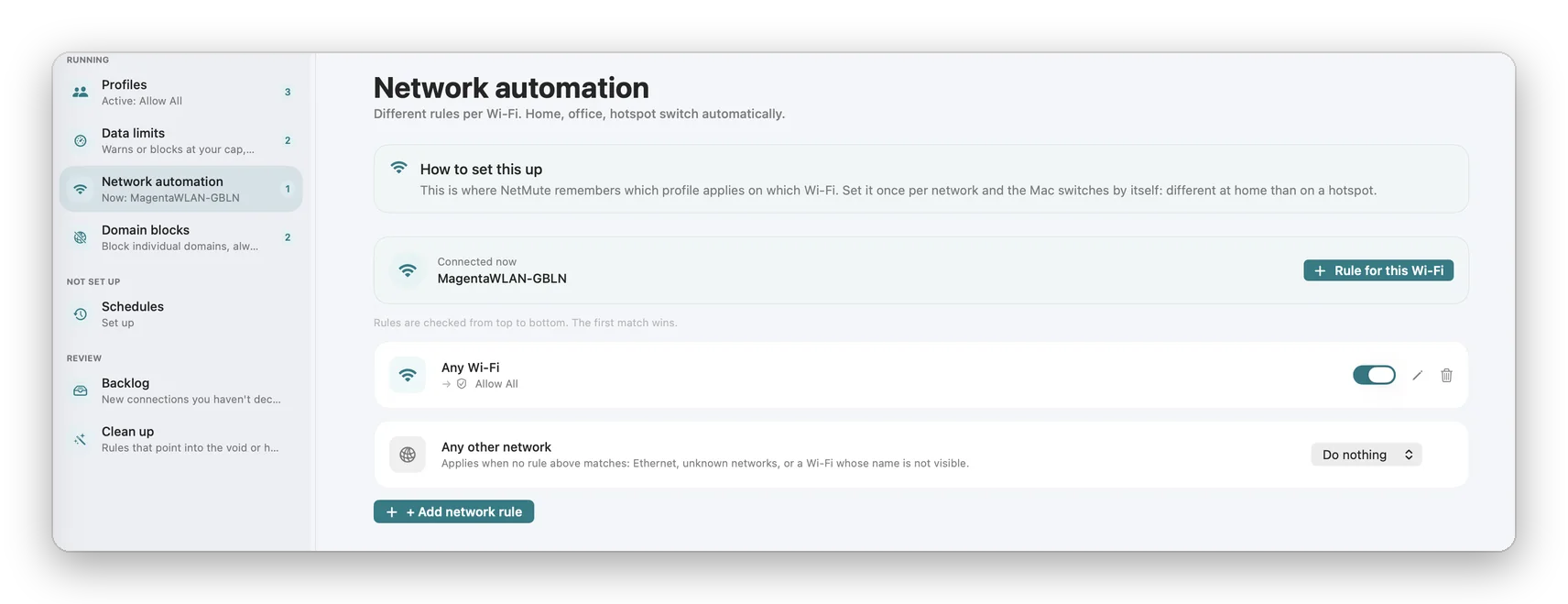The height and width of the screenshot is (604, 1568).
Task: Click the Wi-Fi icon of the Any Wi-Fi rule
Action: click(408, 375)
